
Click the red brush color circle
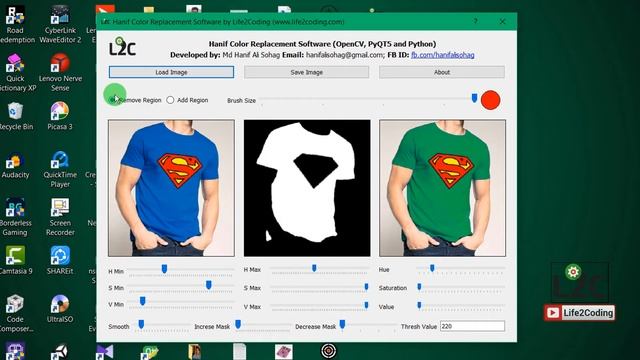click(490, 100)
